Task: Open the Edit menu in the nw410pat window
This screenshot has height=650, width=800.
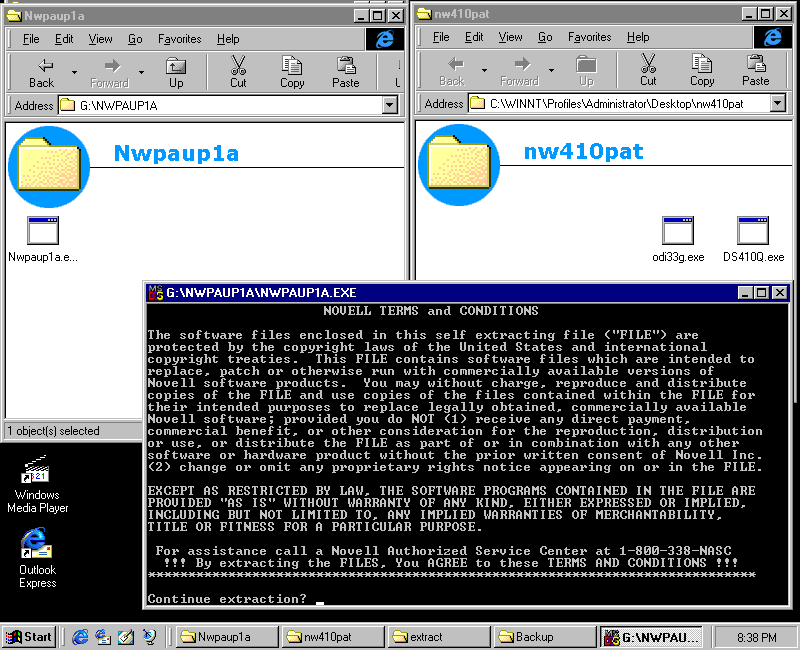Action: [474, 37]
